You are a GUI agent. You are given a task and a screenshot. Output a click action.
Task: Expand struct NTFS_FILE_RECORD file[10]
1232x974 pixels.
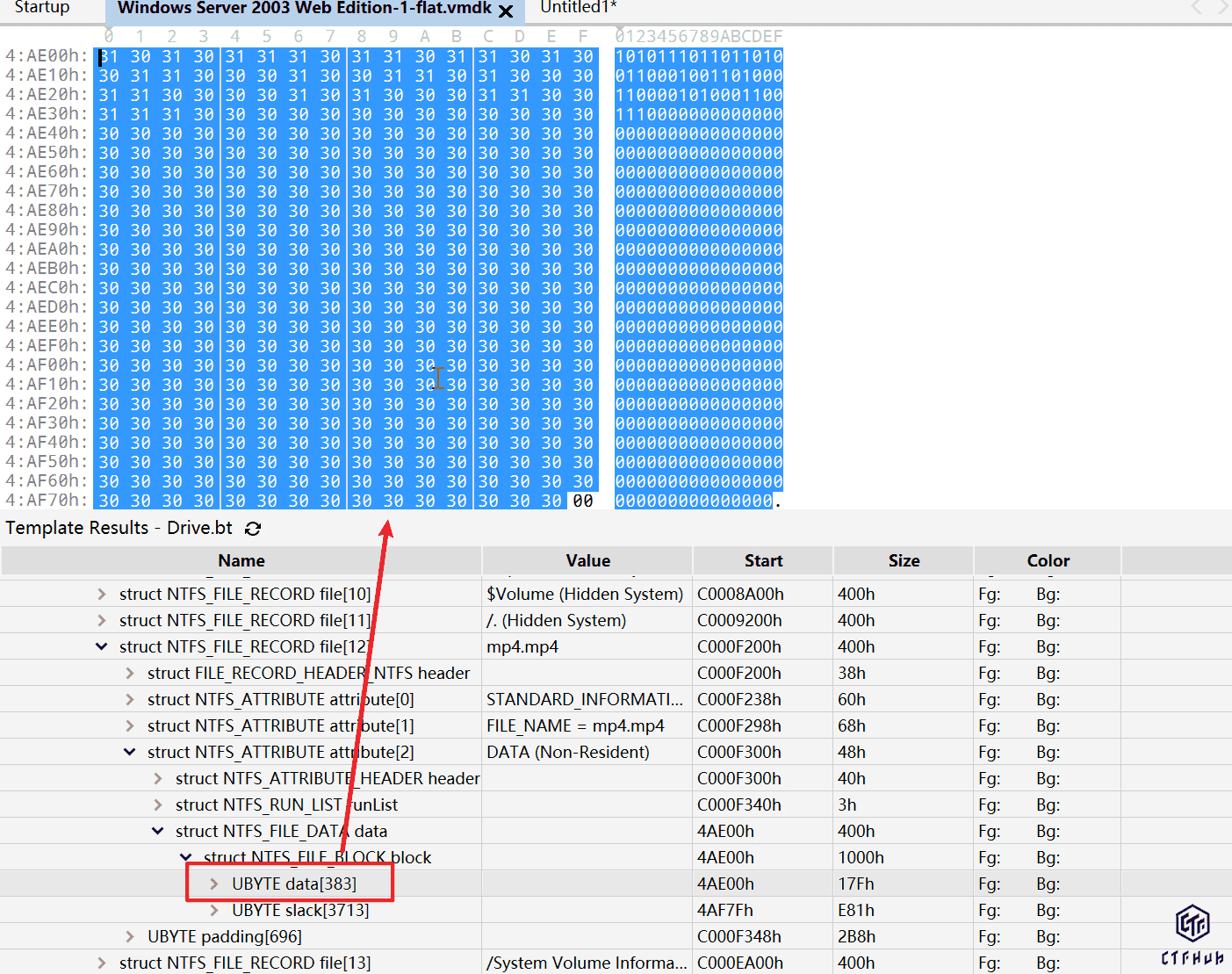pos(102,595)
